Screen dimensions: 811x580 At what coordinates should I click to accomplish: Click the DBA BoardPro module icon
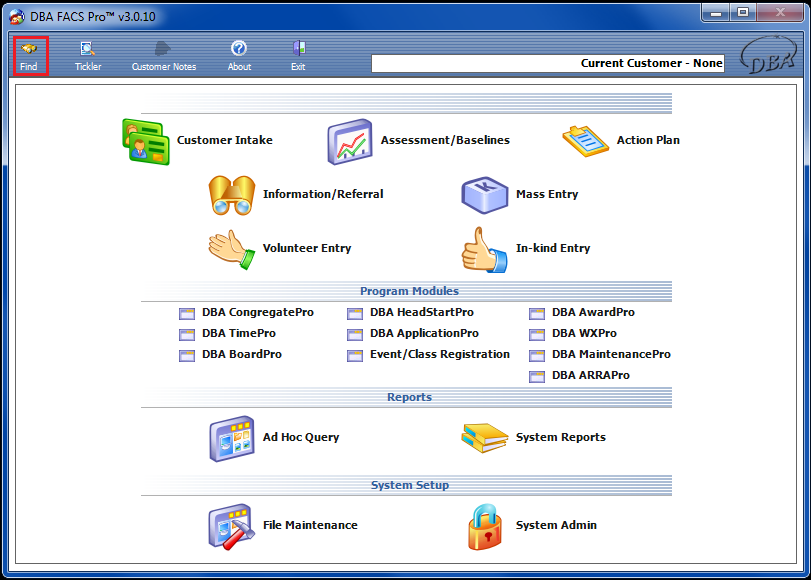187,355
